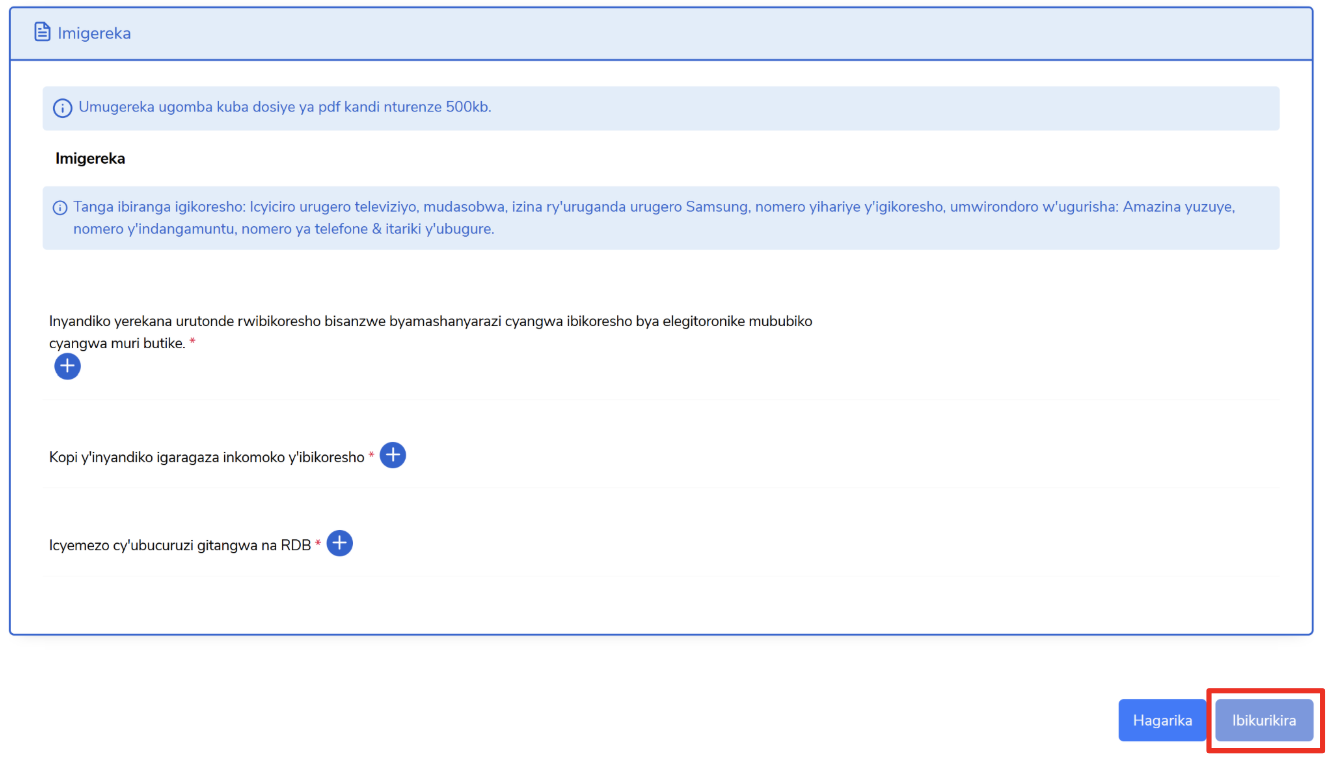Select label 'Icyemezo cy'ubucuruzi gitangwa na RDB'
This screenshot has width=1338, height=782.
click(x=180, y=545)
